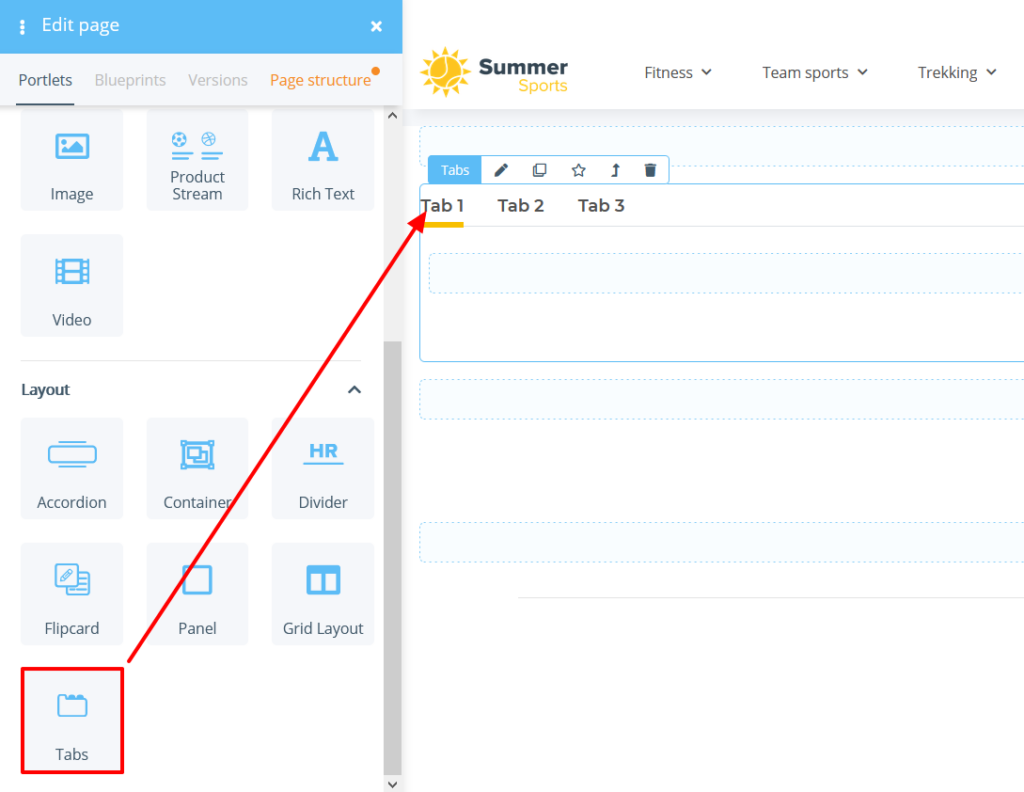Open the Flipcard layout portlet

[71, 594]
